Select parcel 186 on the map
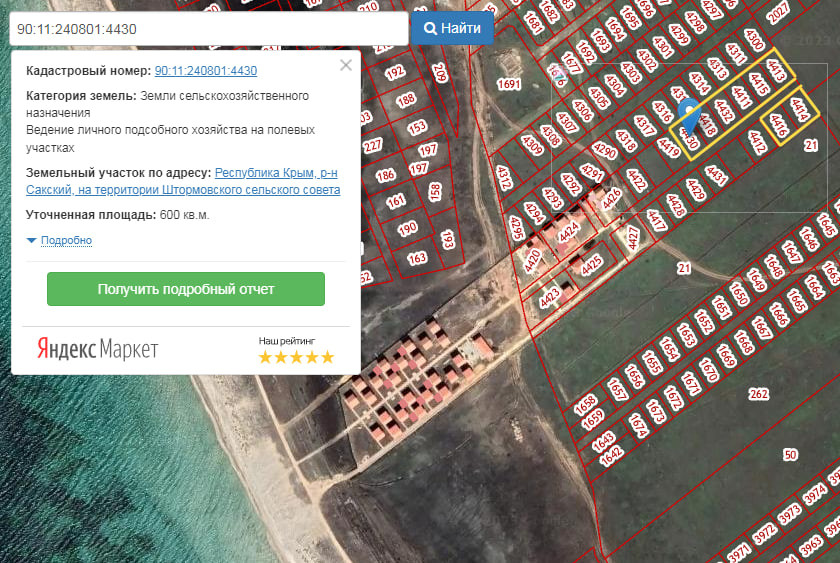This screenshot has height=563, width=840. pos(385,175)
